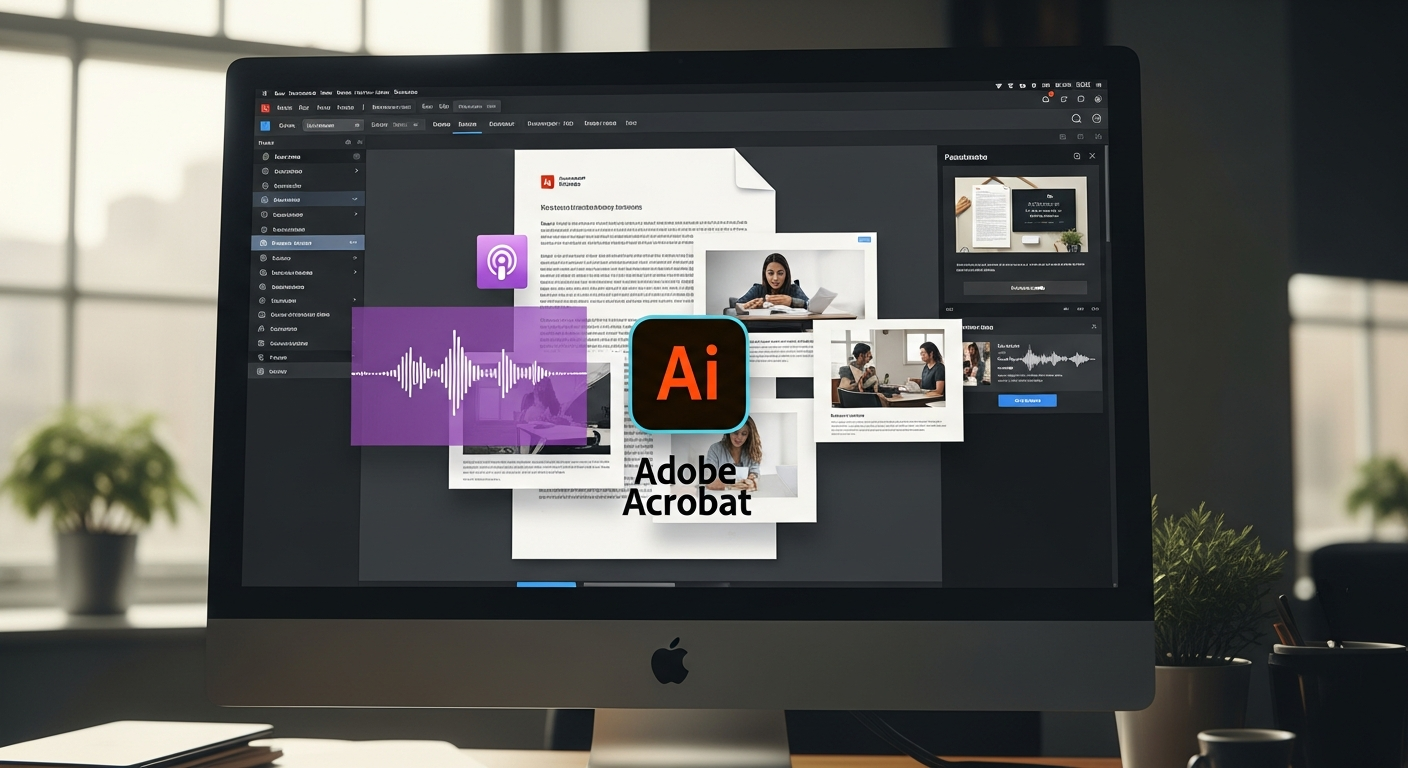Click the notification bell with red dot
This screenshot has width=1408, height=768.
tap(1046, 99)
